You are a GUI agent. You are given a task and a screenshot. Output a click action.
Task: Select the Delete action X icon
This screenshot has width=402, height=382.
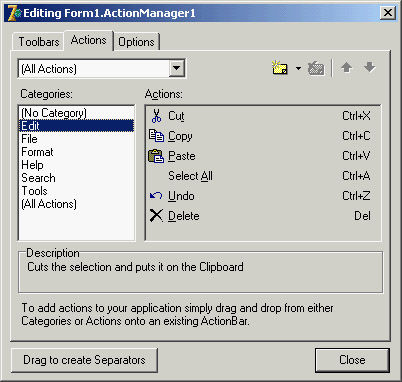click(x=156, y=216)
